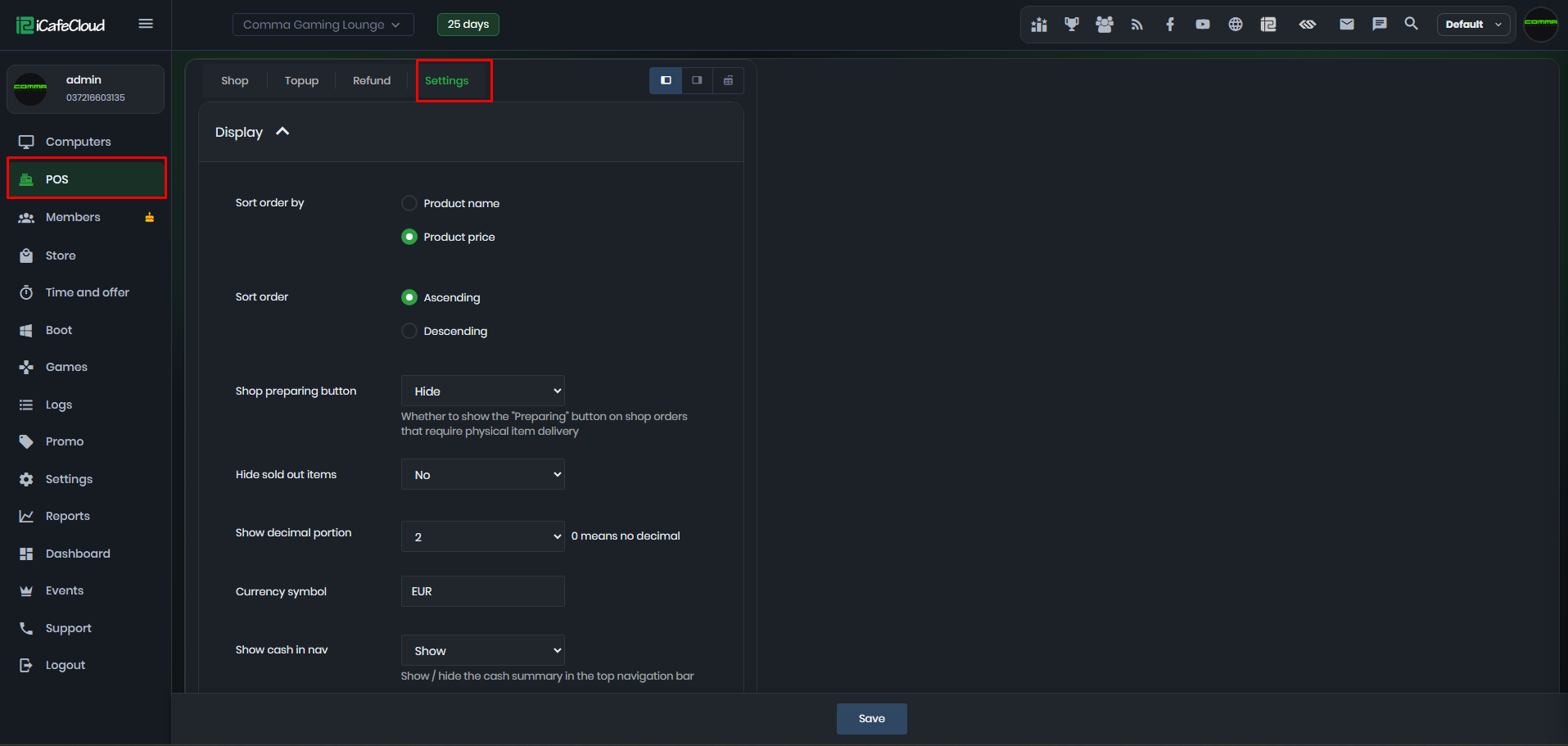Open the trophy icon in top bar
The image size is (1568, 746).
(1072, 25)
